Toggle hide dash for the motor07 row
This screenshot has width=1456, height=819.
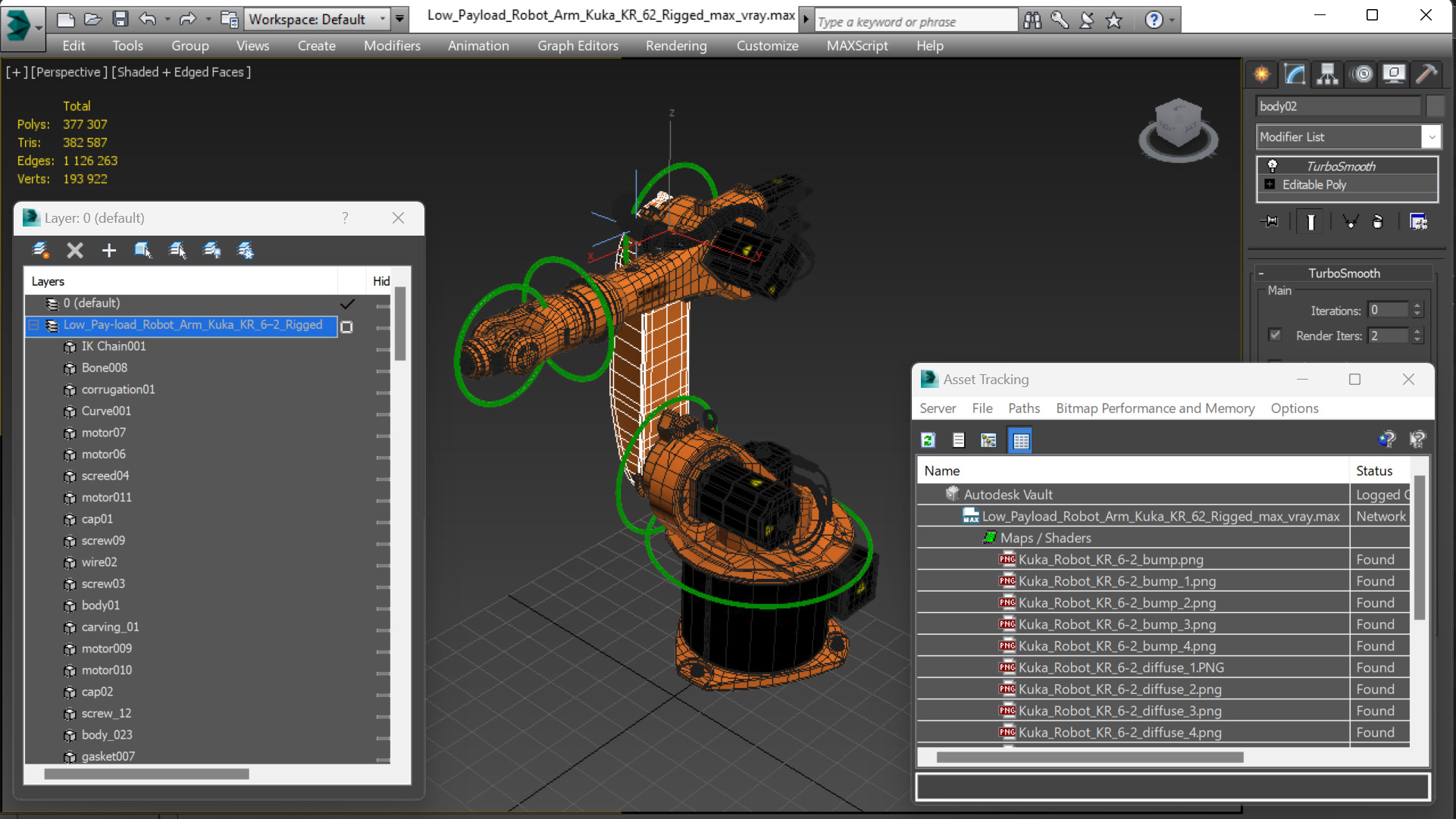383,436
